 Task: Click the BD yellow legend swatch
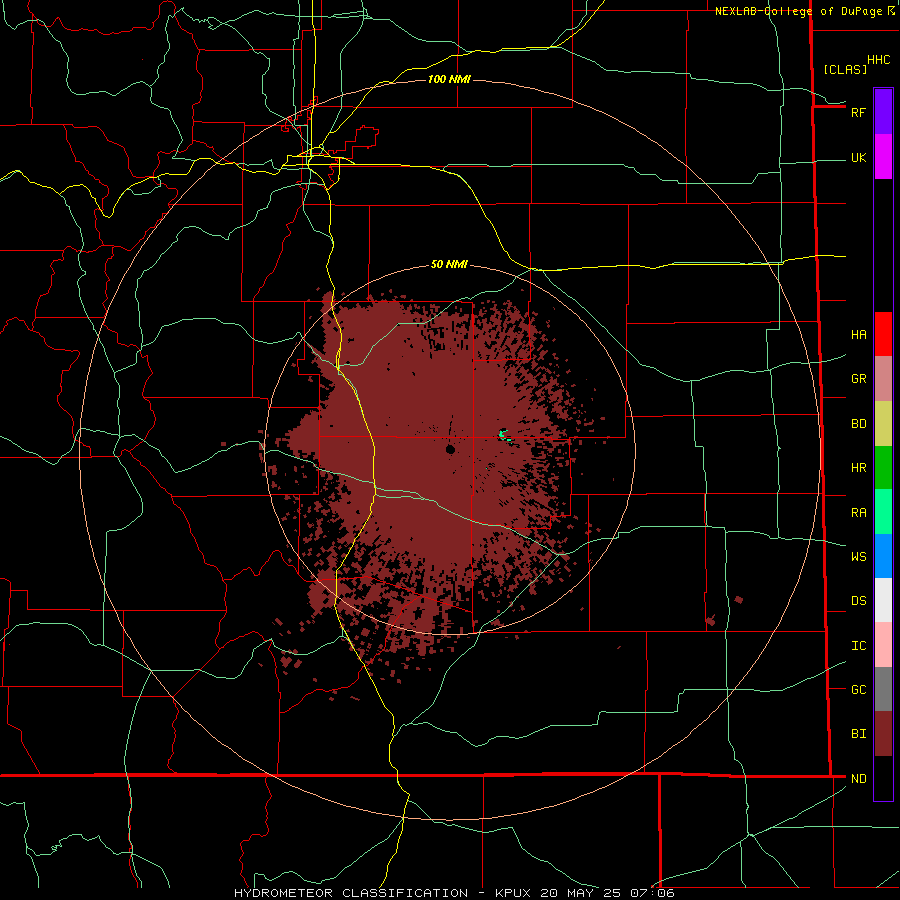[x=883, y=424]
